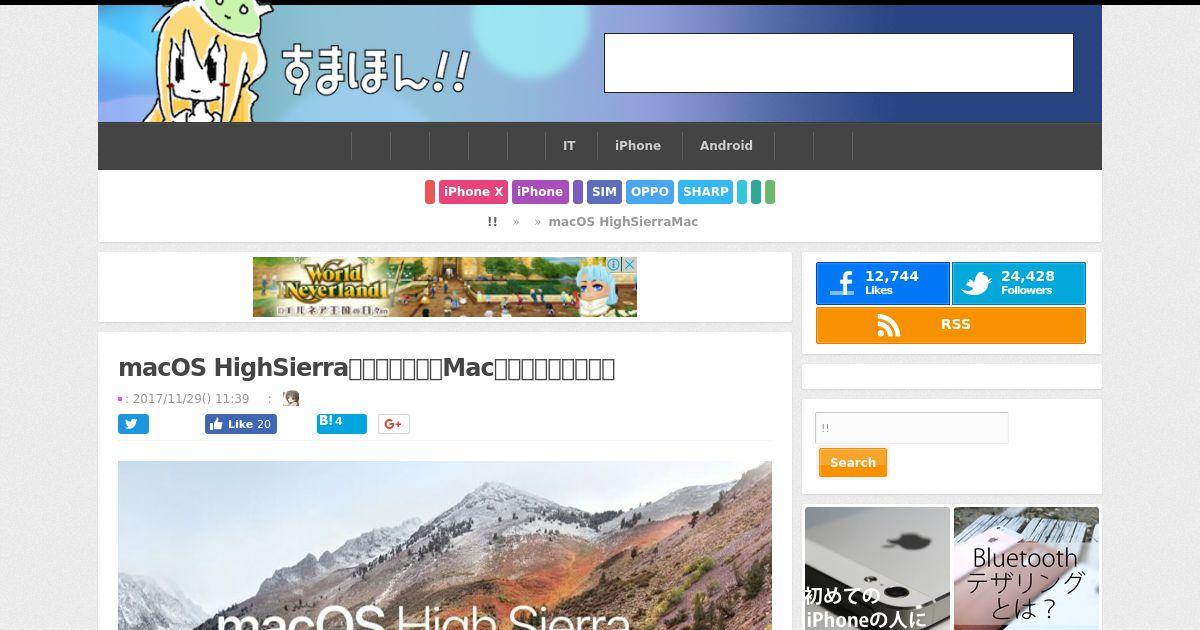Close the World Neverland ad
This screenshot has width=1200, height=630.
coord(629,264)
